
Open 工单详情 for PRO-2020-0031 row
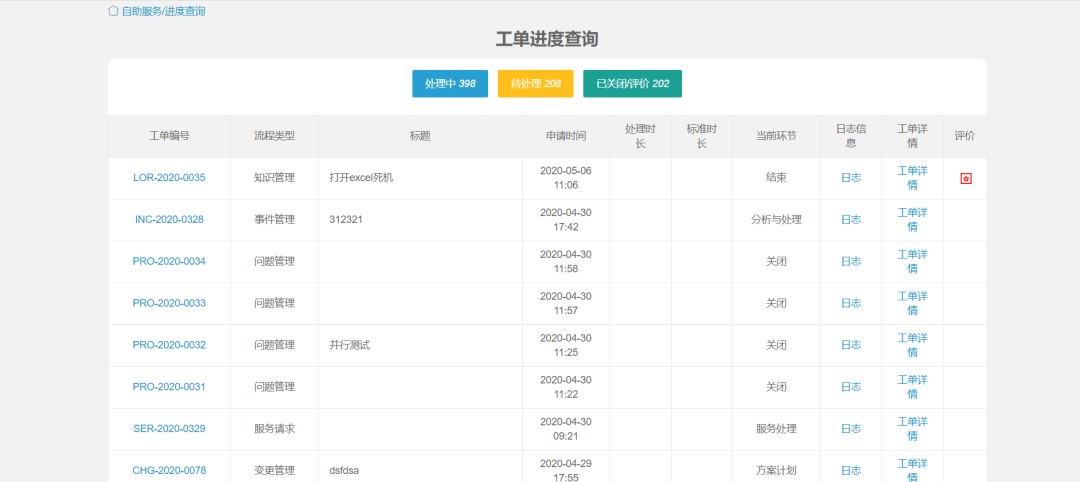point(912,387)
